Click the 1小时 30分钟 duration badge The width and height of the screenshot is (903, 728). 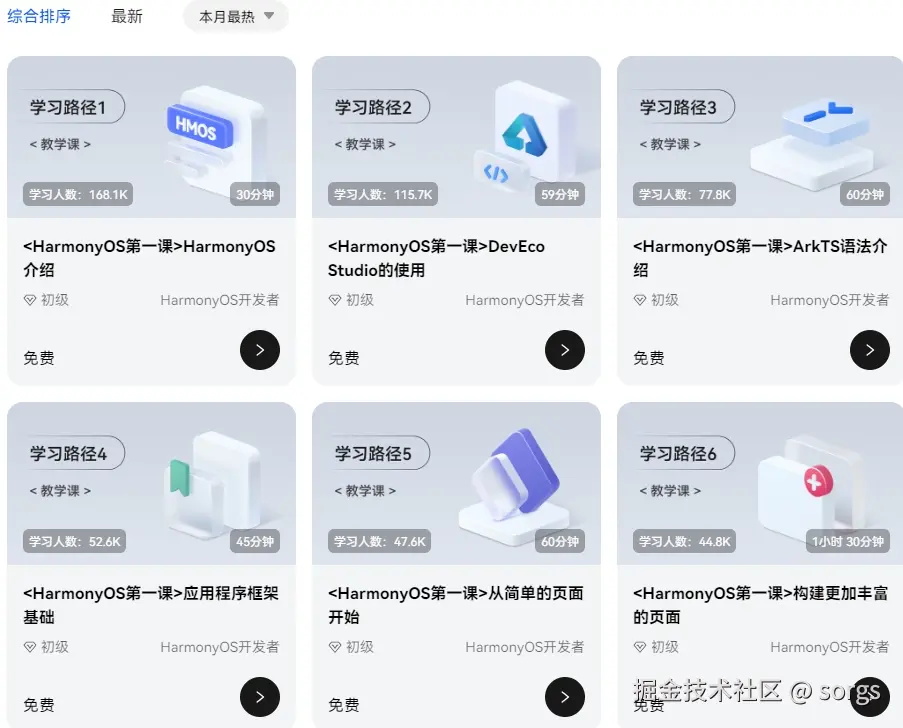tap(848, 541)
